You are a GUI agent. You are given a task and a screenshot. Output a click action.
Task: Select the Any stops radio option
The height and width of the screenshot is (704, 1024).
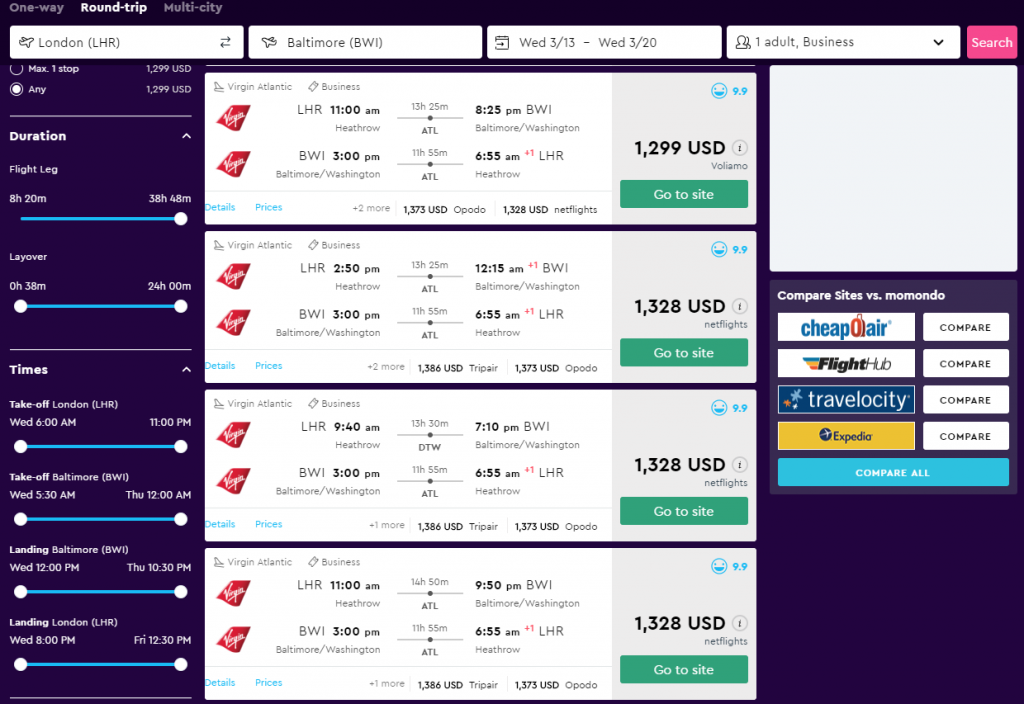tap(16, 89)
